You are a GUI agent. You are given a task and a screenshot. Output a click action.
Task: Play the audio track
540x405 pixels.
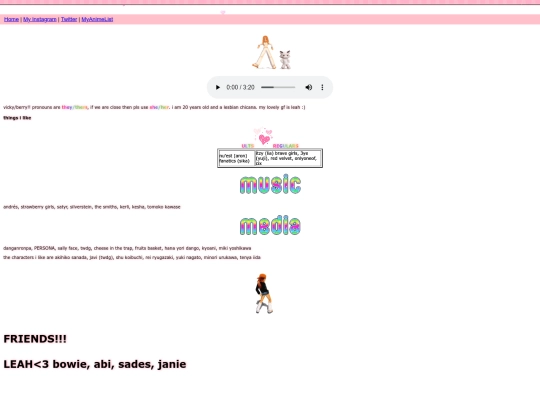pyautogui.click(x=218, y=87)
